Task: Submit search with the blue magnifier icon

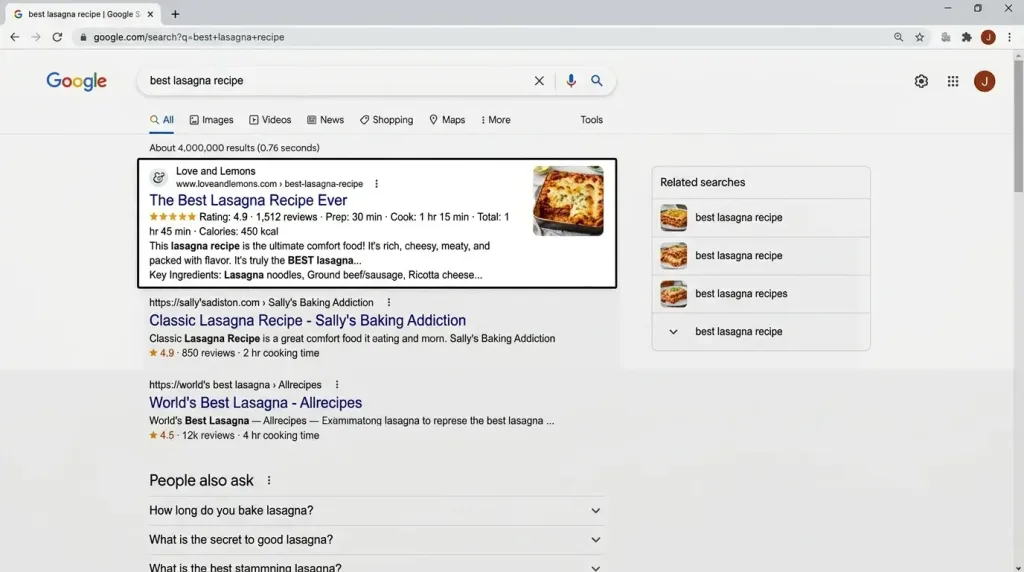Action: pos(596,80)
